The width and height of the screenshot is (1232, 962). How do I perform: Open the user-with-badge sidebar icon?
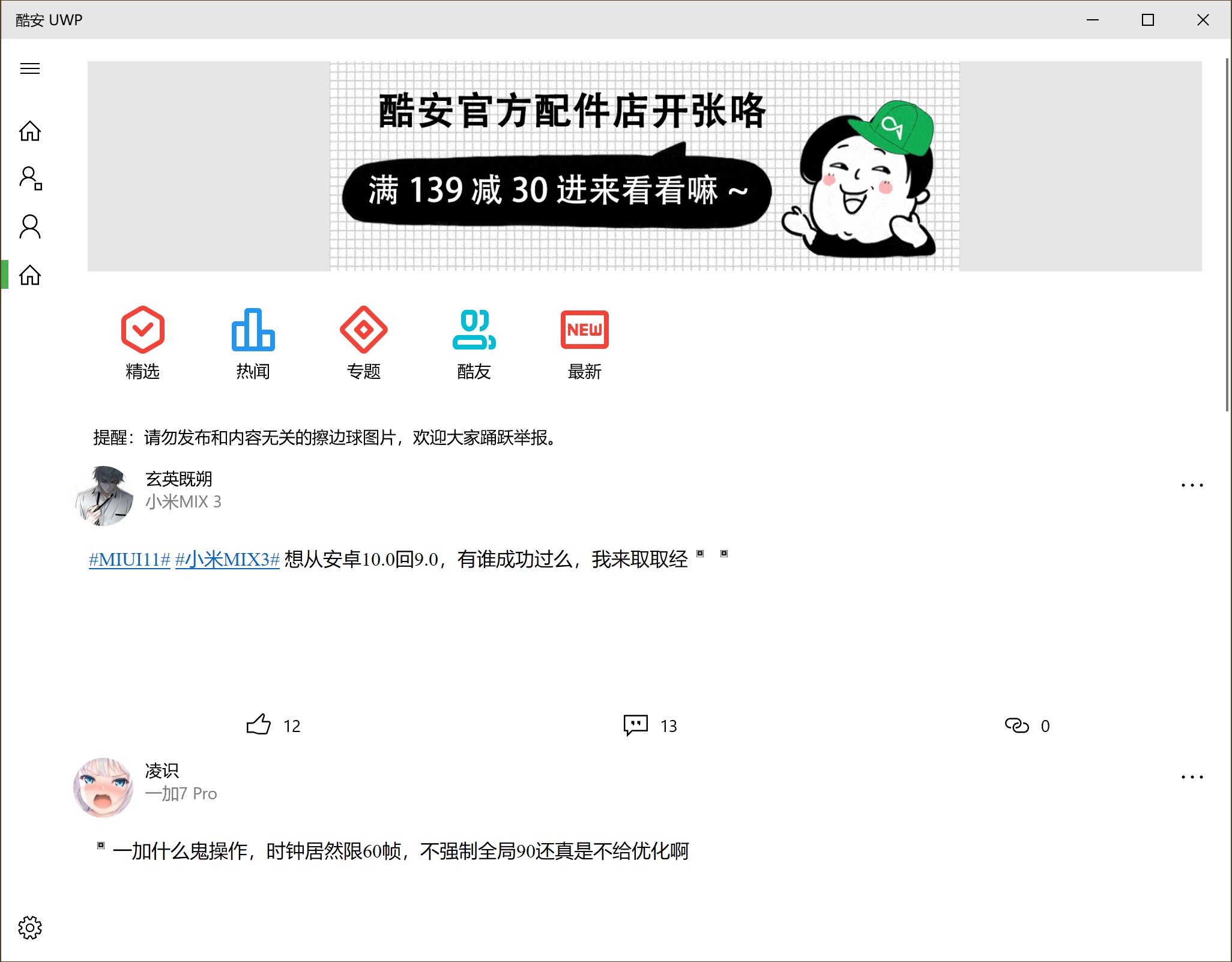tap(30, 178)
